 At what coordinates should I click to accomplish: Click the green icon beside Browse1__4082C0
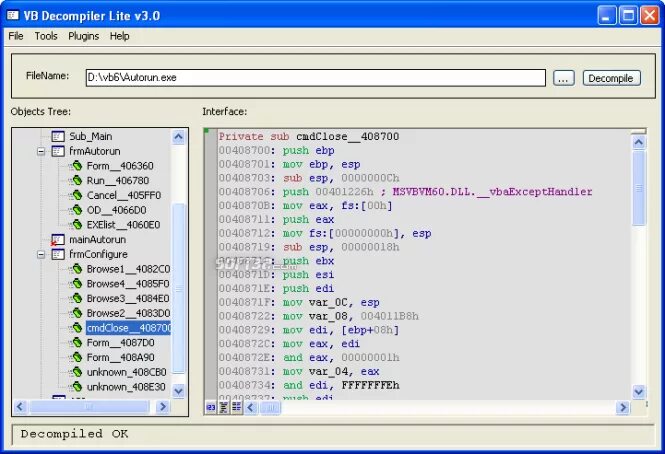point(77,269)
